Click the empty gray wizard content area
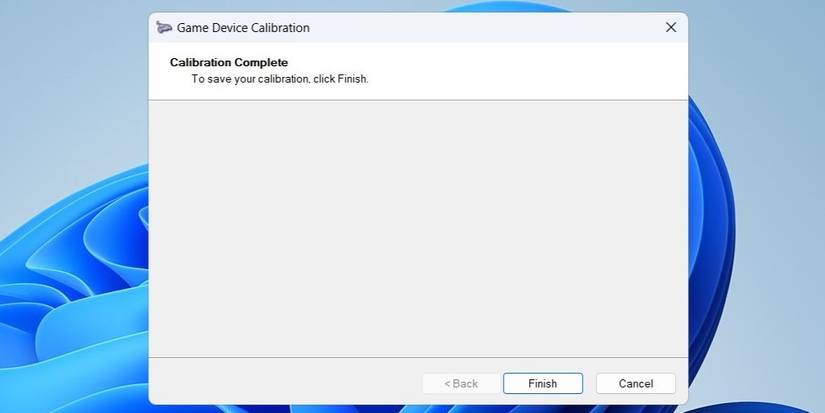The height and width of the screenshot is (413, 825). pos(418,228)
